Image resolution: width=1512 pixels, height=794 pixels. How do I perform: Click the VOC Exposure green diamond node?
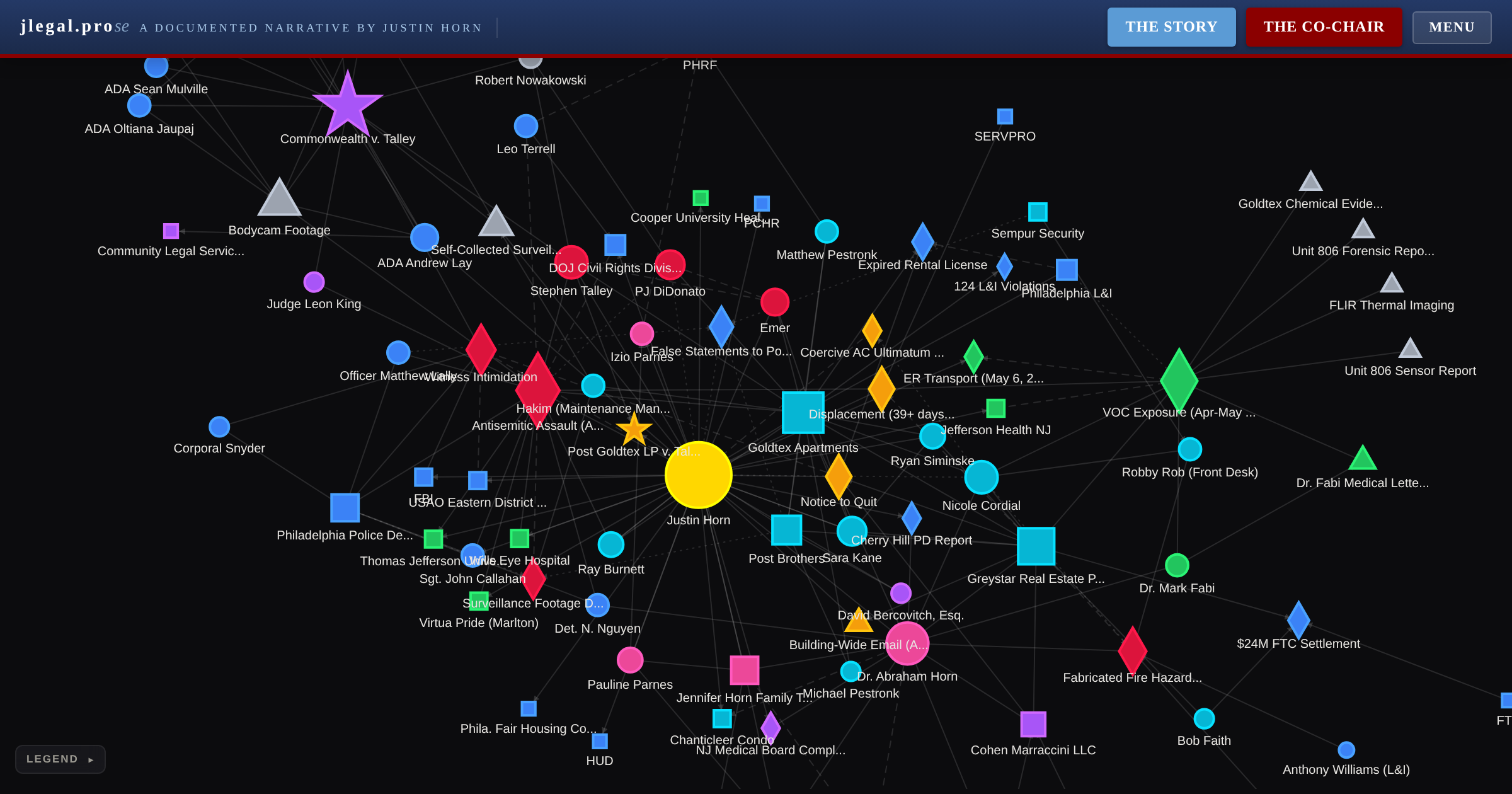1179,381
